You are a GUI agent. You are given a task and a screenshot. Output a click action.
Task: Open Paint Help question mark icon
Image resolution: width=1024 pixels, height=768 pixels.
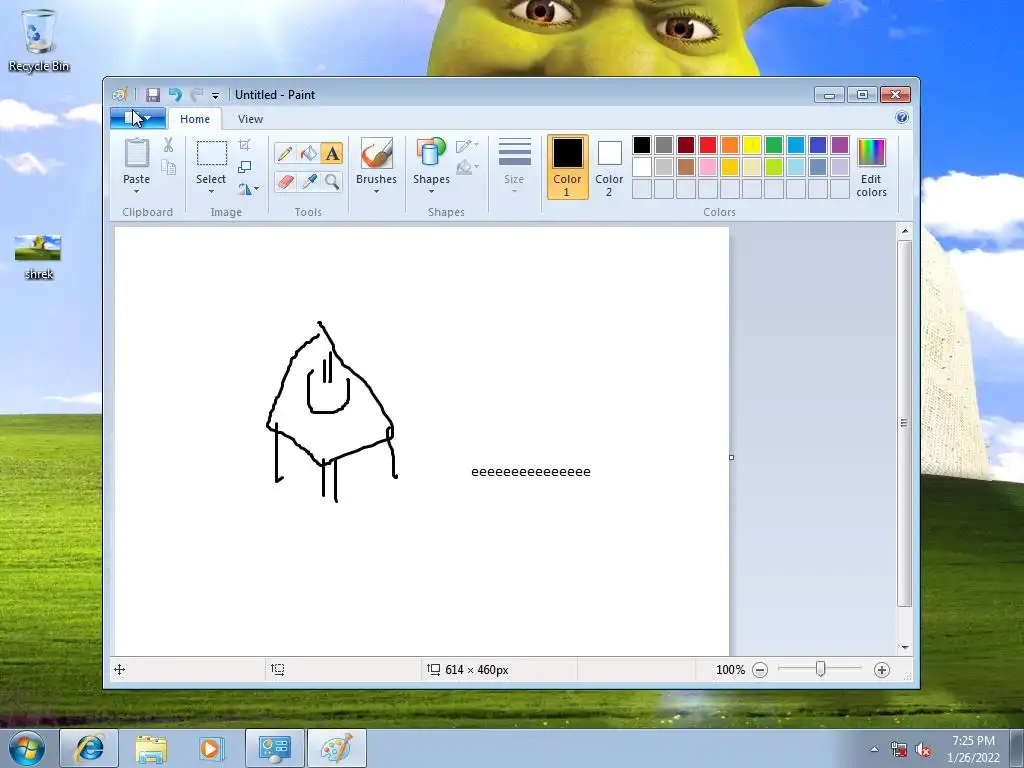click(x=902, y=118)
